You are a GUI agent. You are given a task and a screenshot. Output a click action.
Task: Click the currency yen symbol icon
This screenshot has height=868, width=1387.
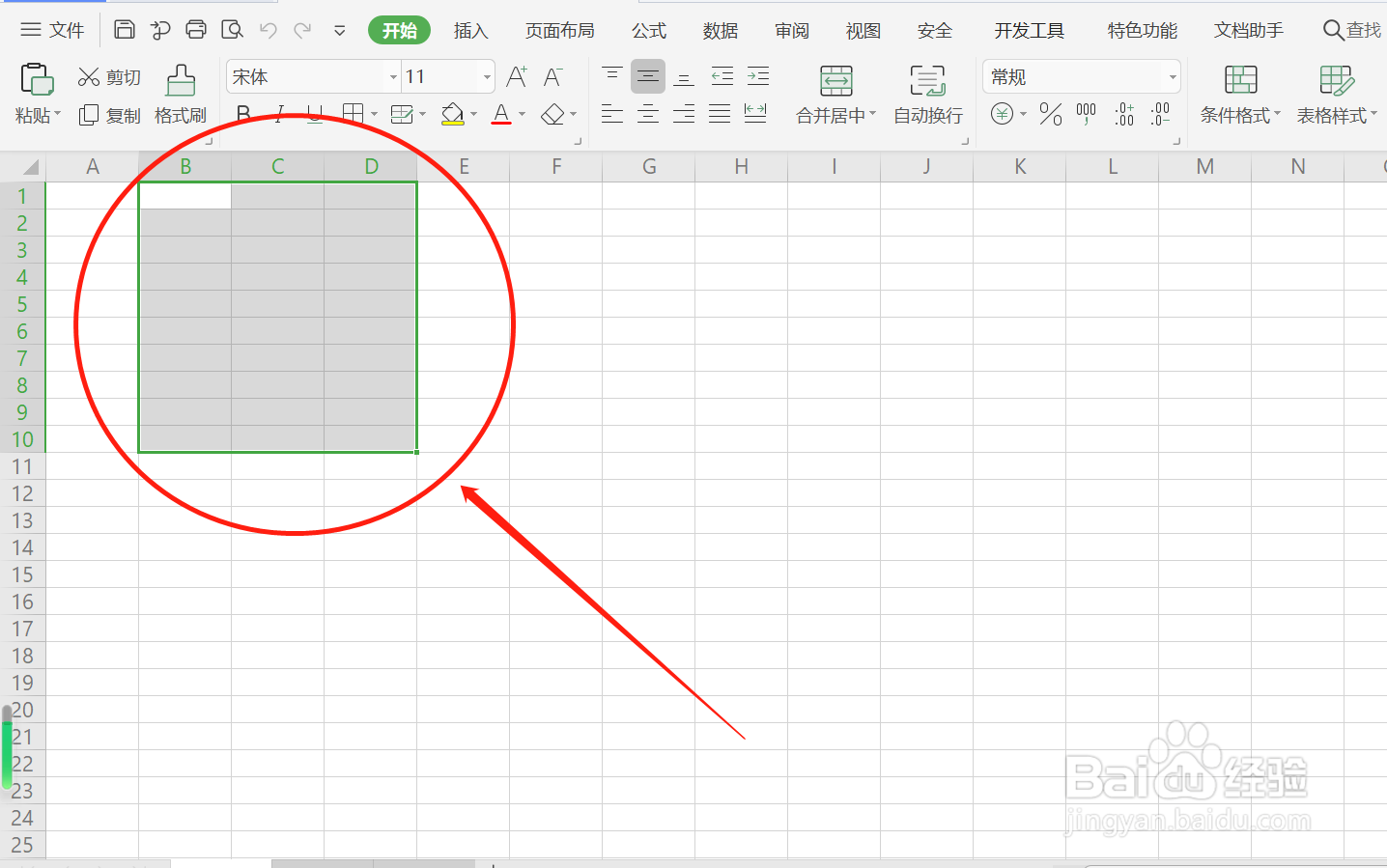click(x=1003, y=115)
